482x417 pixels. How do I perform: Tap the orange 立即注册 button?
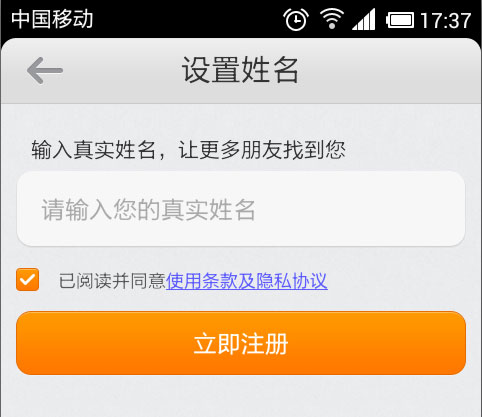pyautogui.click(x=241, y=343)
